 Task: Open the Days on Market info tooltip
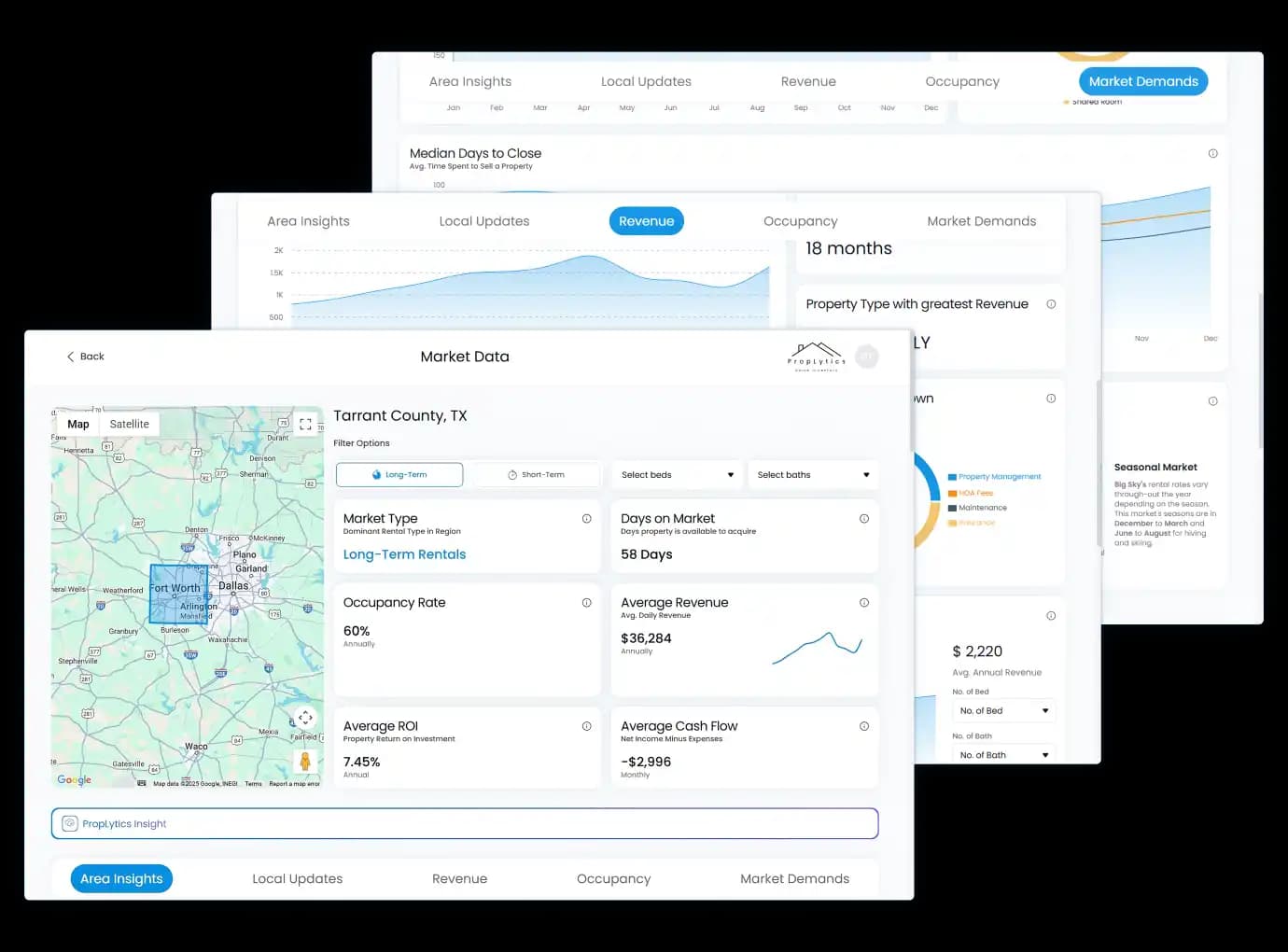coord(863,518)
